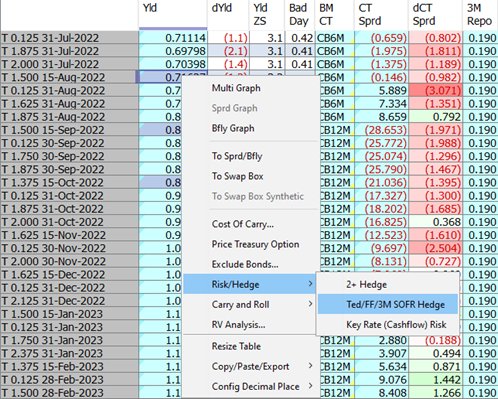The width and height of the screenshot is (498, 399).
Task: Select bond T 1.875 31-Aug-2022
Action: (x=69, y=117)
